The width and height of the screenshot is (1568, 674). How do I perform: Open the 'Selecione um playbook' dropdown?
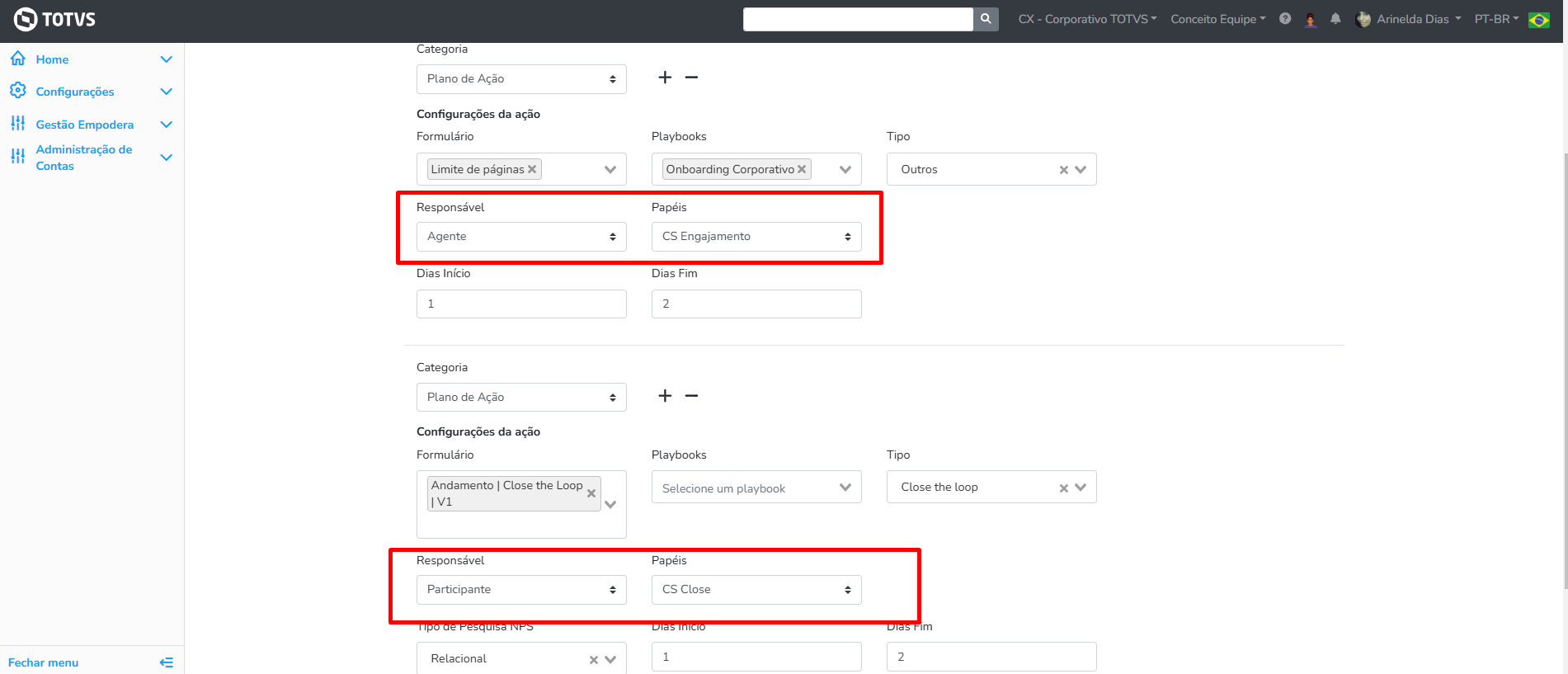756,488
